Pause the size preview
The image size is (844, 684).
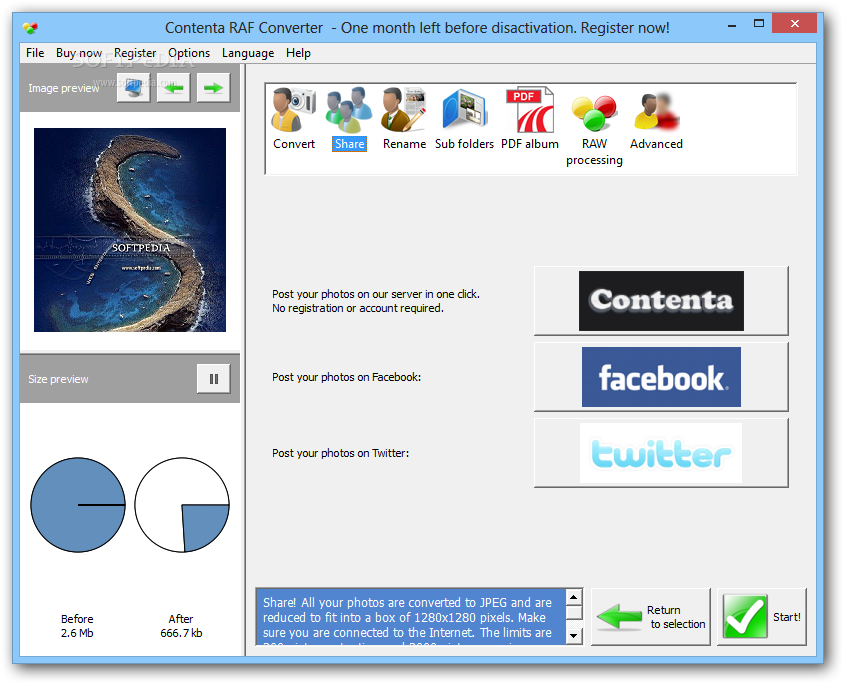pos(214,379)
